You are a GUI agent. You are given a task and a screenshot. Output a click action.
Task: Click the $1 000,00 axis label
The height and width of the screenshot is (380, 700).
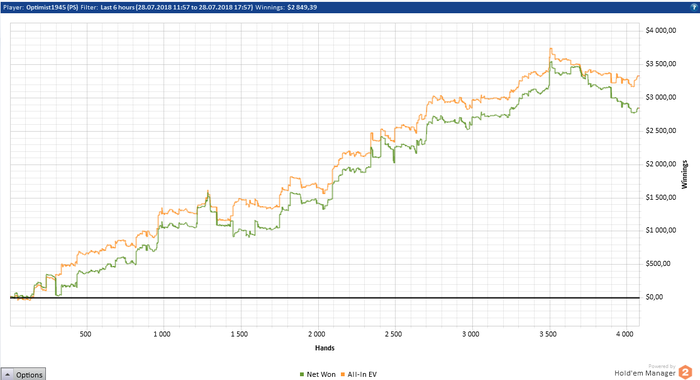(661, 230)
